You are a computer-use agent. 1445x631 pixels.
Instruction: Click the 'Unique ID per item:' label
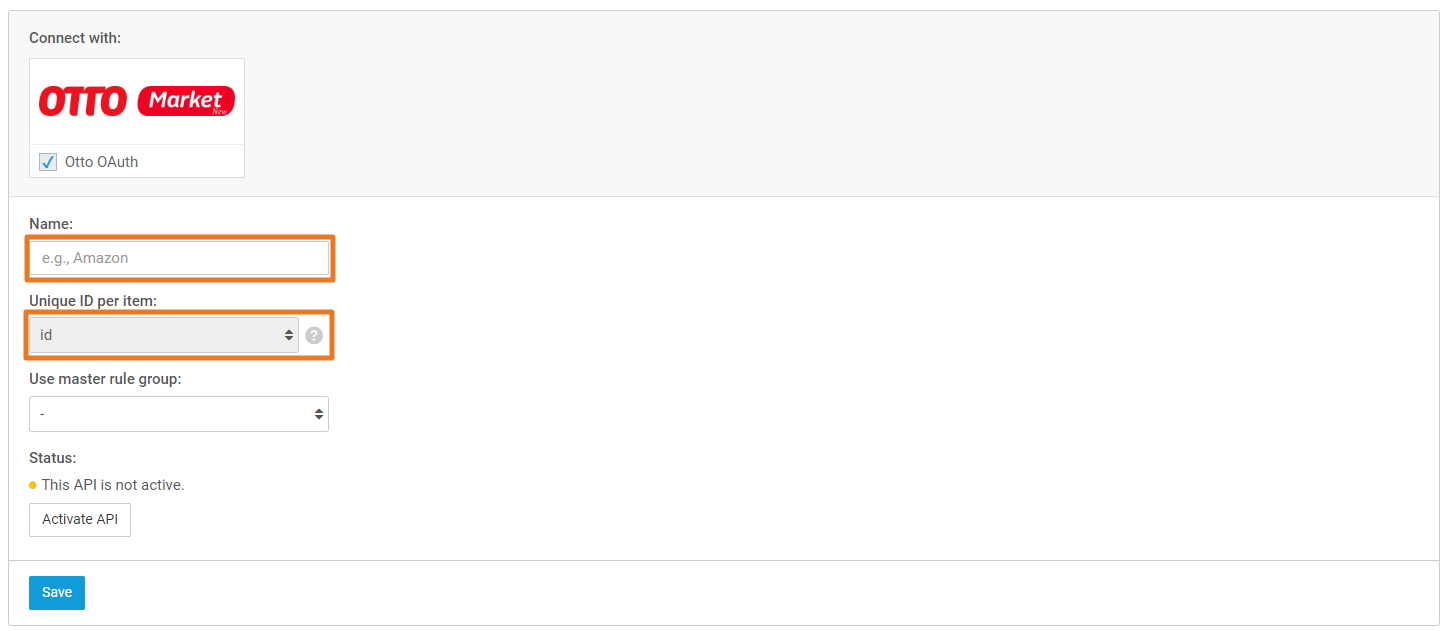93,301
